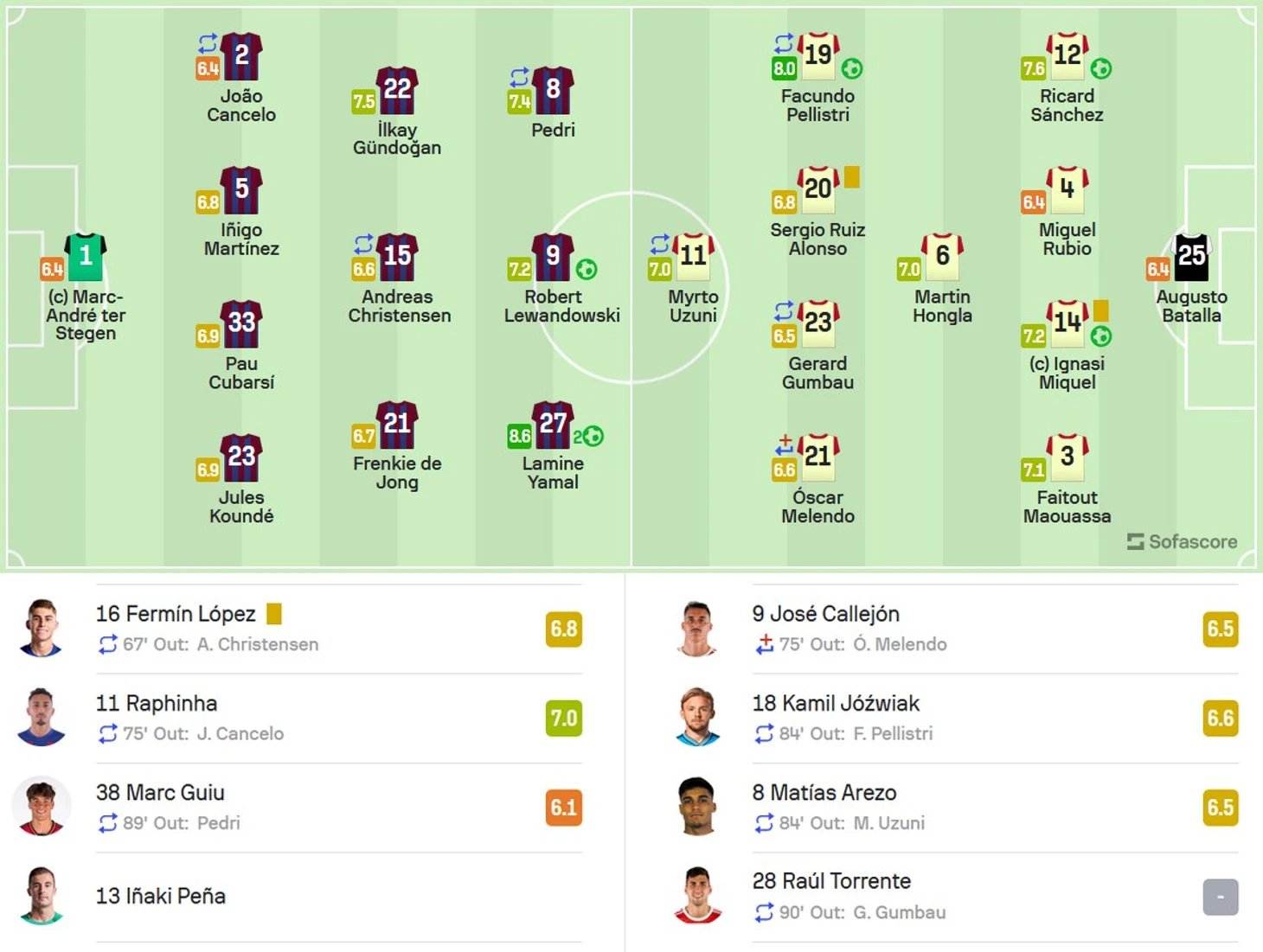Click injury substitution icon on Óscar Melendo
This screenshot has height=952, width=1263.
point(785,445)
